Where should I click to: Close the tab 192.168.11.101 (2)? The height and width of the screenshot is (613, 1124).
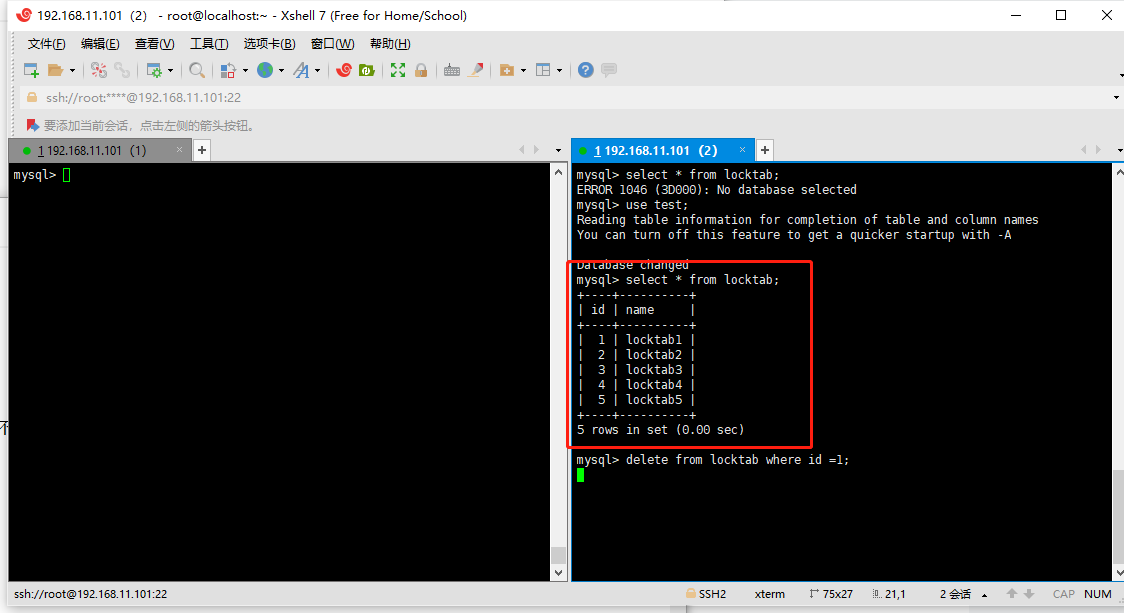coord(743,150)
